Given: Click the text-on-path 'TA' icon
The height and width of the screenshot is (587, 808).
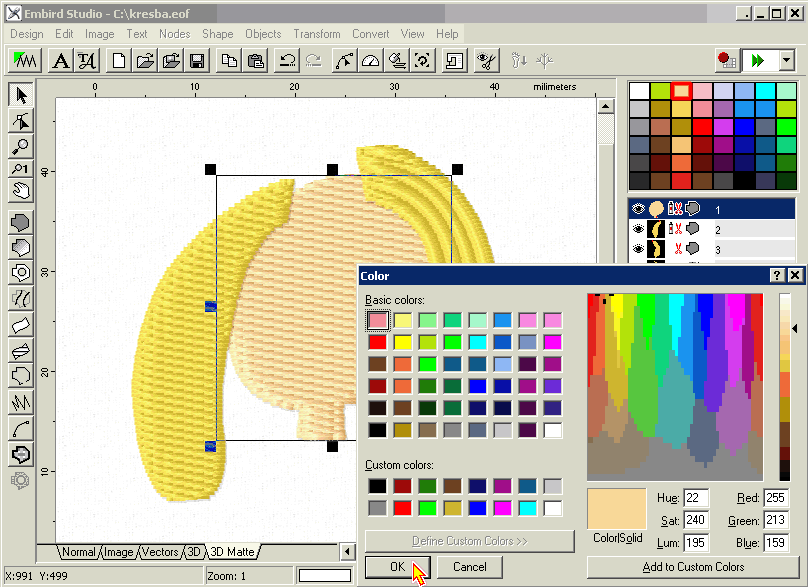Looking at the screenshot, I should pyautogui.click(x=87, y=61).
